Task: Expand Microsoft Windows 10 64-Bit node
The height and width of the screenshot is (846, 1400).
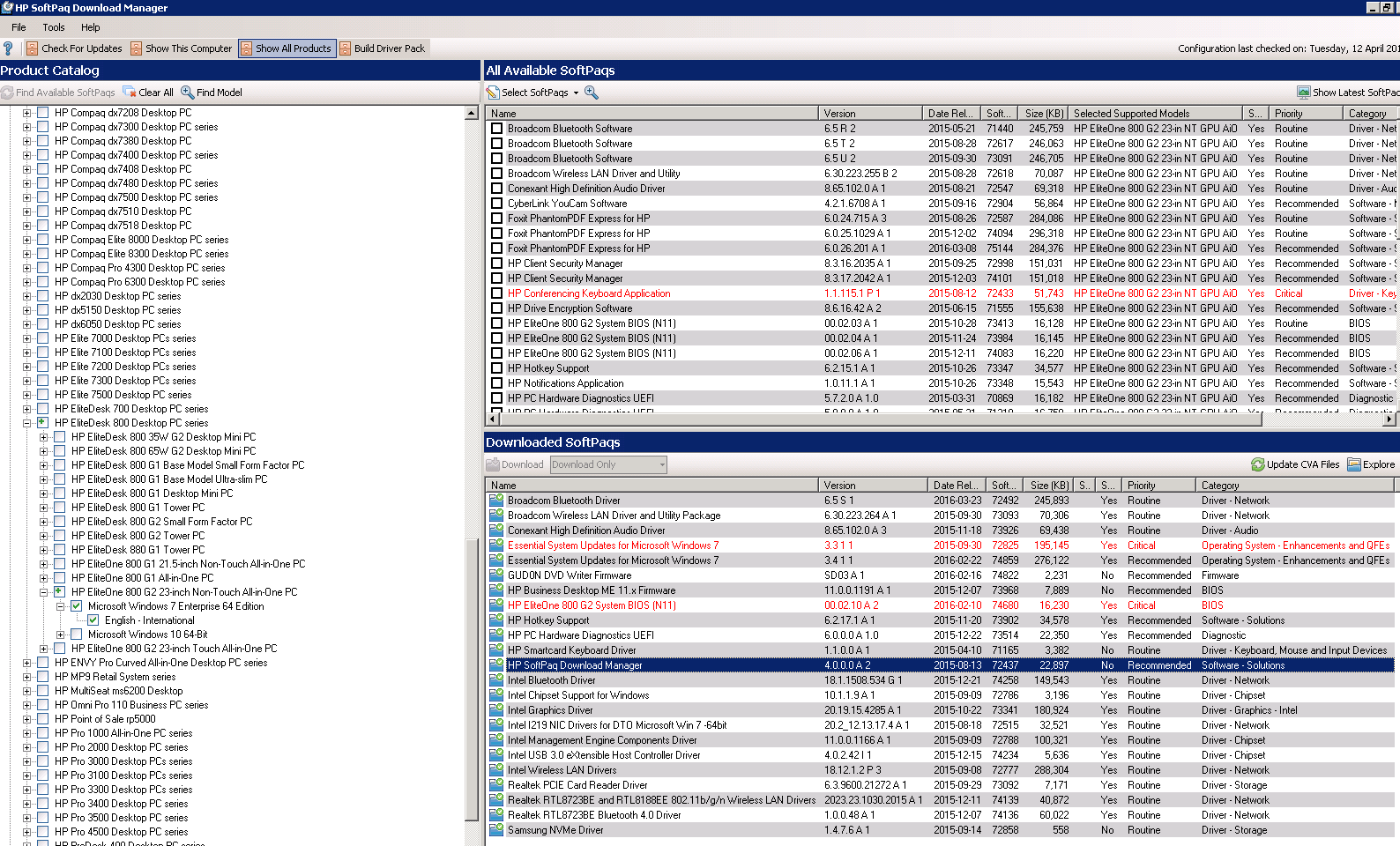Action: coord(60,634)
